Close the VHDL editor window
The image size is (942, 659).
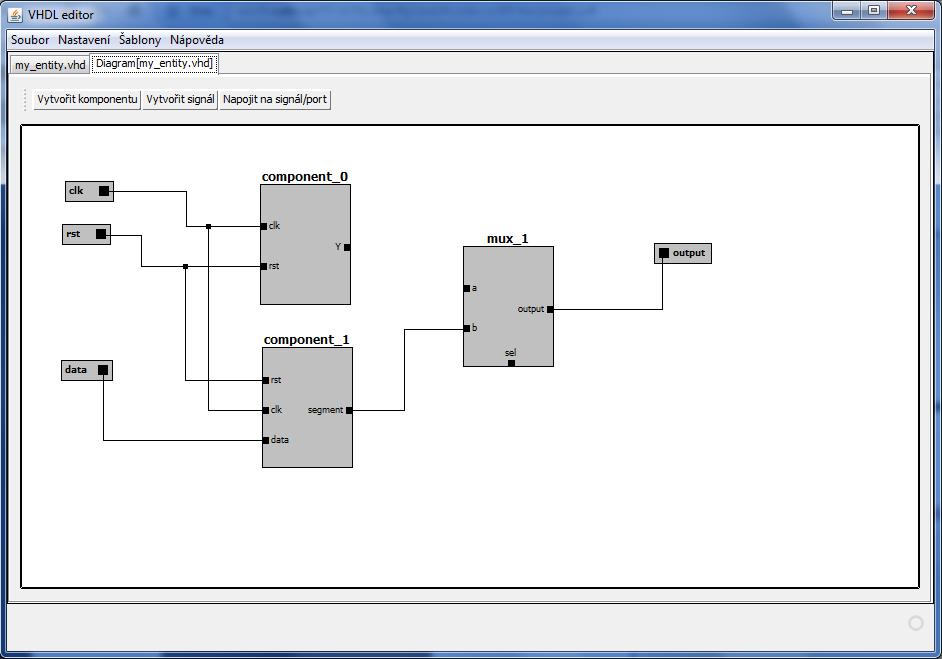point(911,10)
